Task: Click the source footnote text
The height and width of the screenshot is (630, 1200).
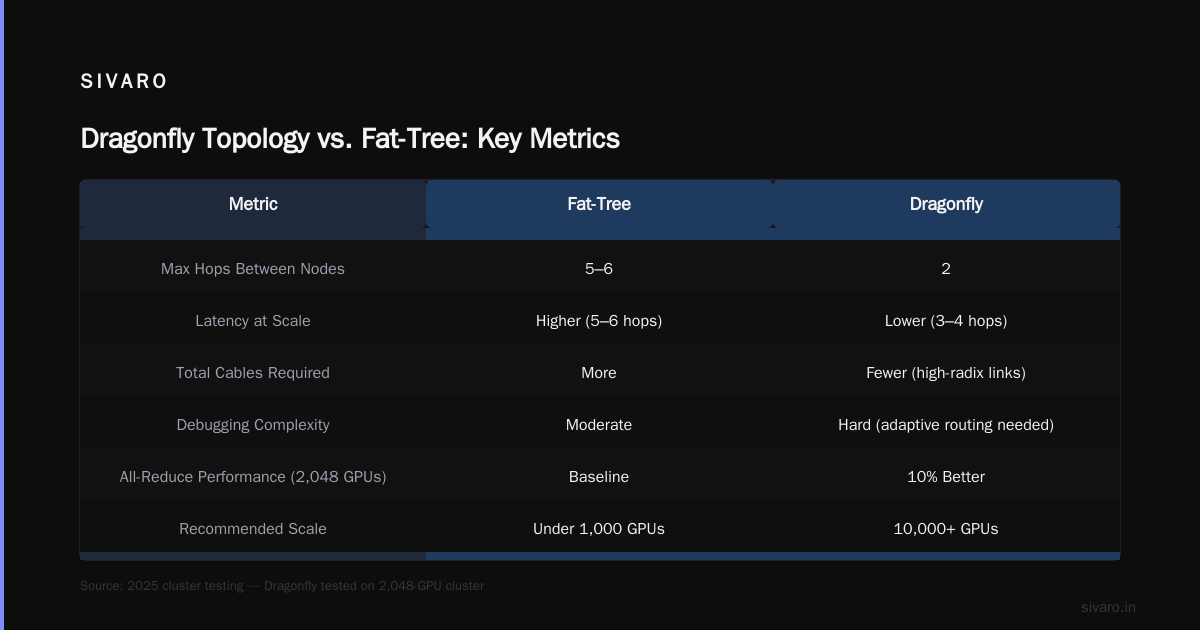Action: pyautogui.click(x=282, y=586)
